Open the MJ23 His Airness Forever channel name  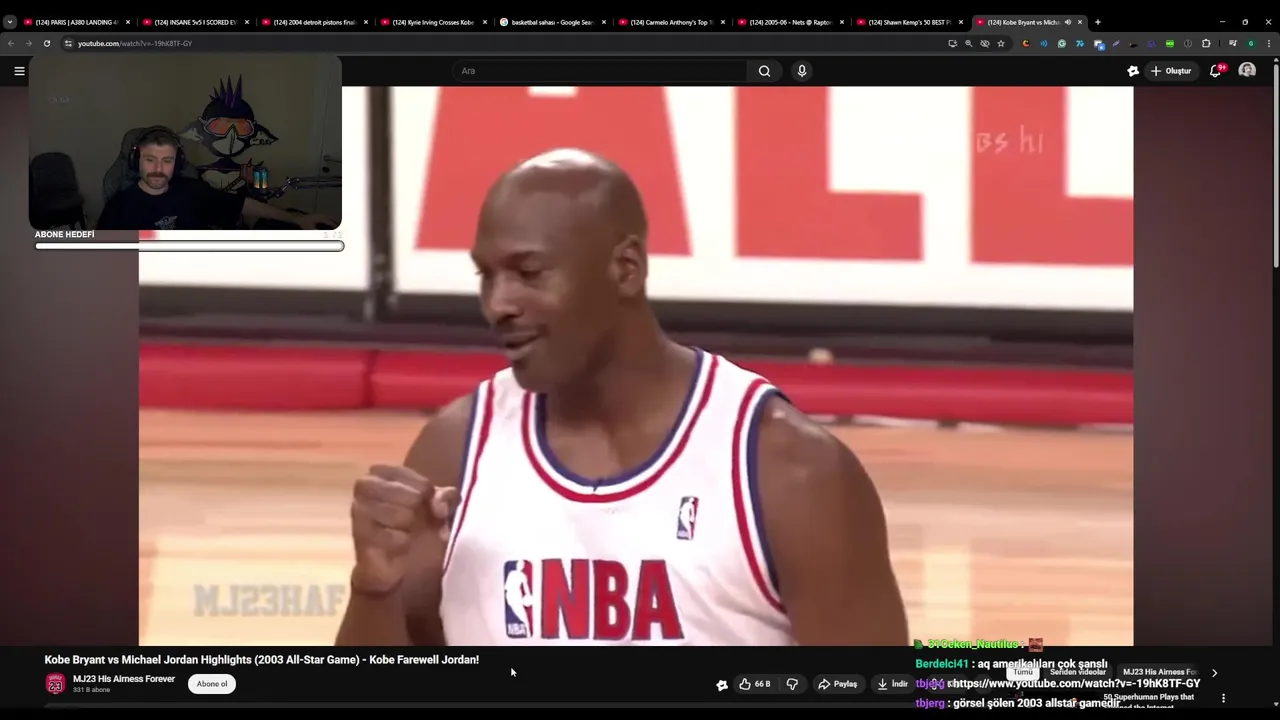coord(124,679)
